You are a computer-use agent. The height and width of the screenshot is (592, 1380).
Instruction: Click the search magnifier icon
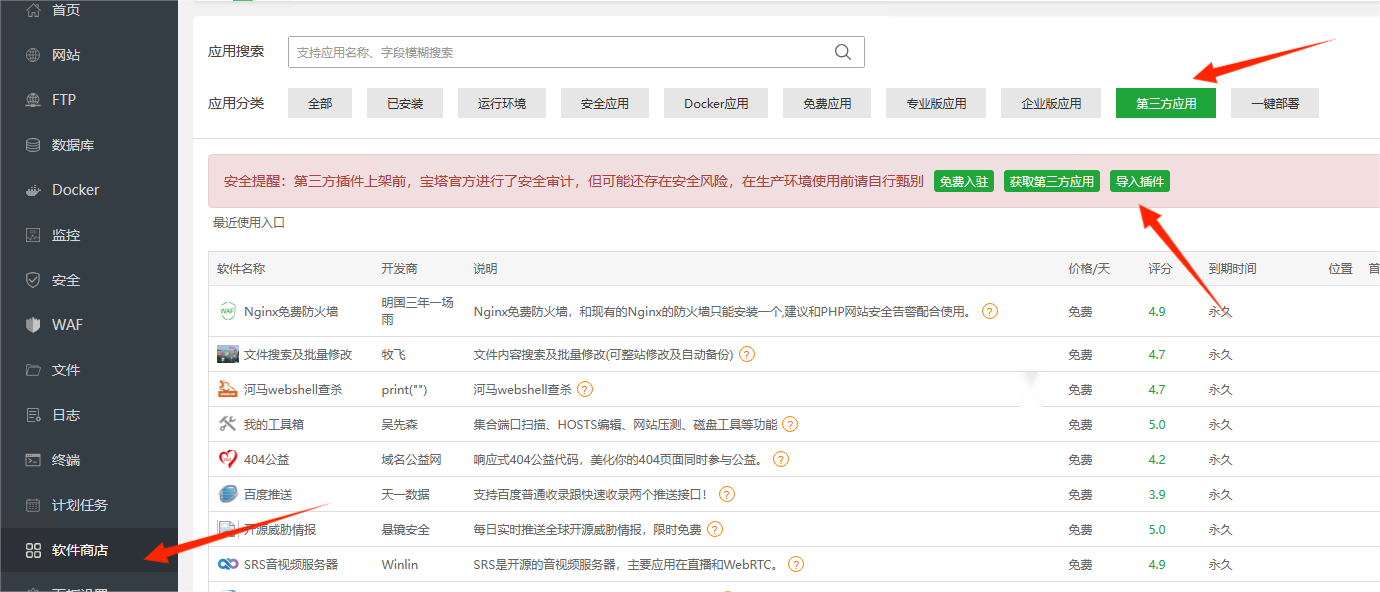pos(843,52)
